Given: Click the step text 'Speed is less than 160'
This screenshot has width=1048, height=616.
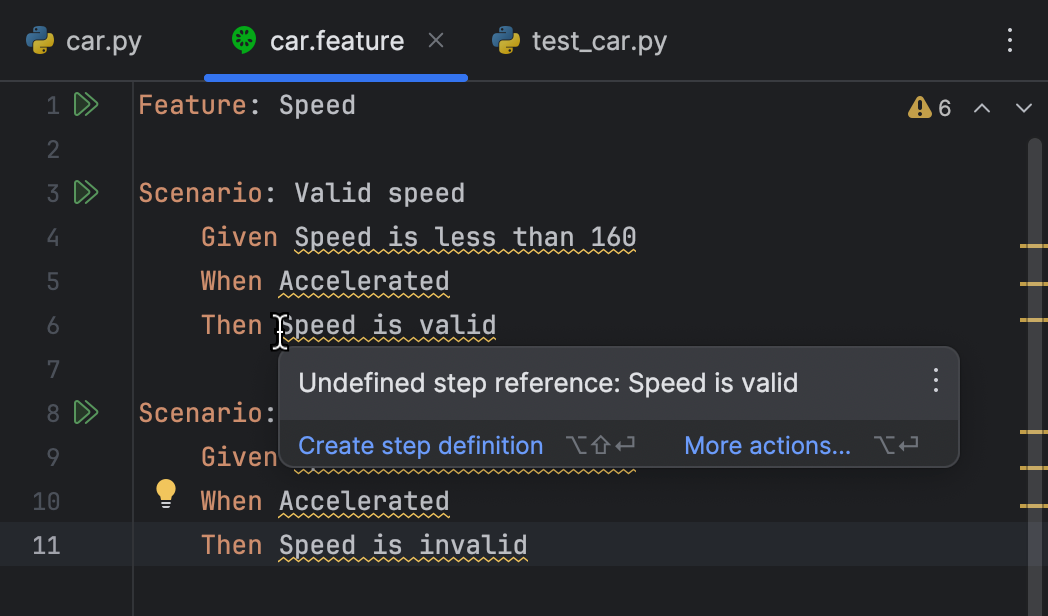Looking at the screenshot, I should 465,238.
